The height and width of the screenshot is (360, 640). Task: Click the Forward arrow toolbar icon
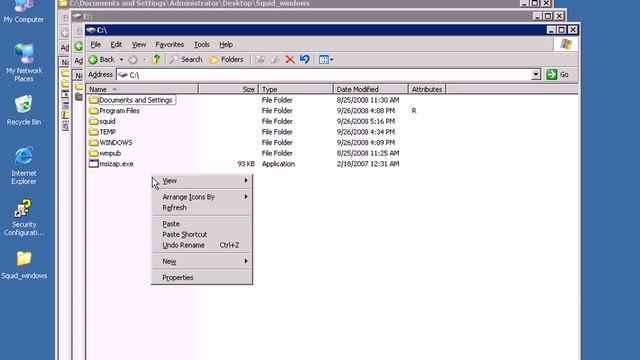pyautogui.click(x=133, y=60)
